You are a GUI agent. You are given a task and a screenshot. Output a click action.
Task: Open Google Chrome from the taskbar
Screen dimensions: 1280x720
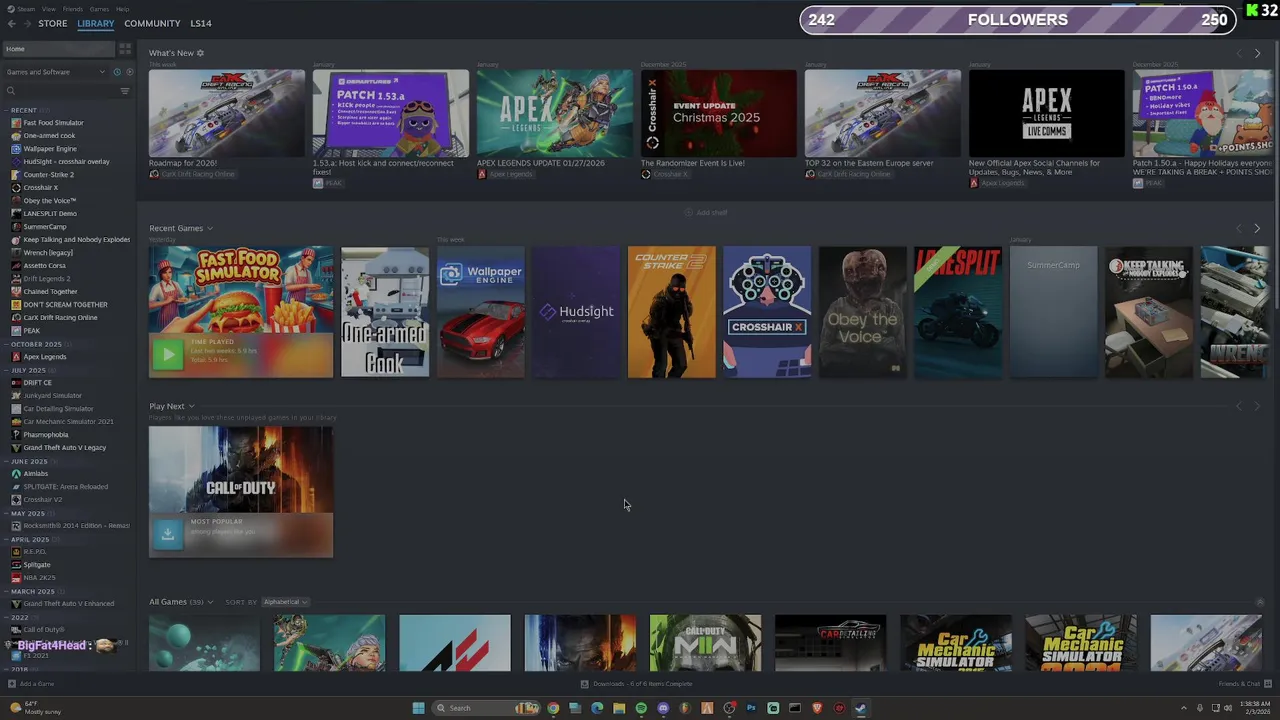coord(553,708)
